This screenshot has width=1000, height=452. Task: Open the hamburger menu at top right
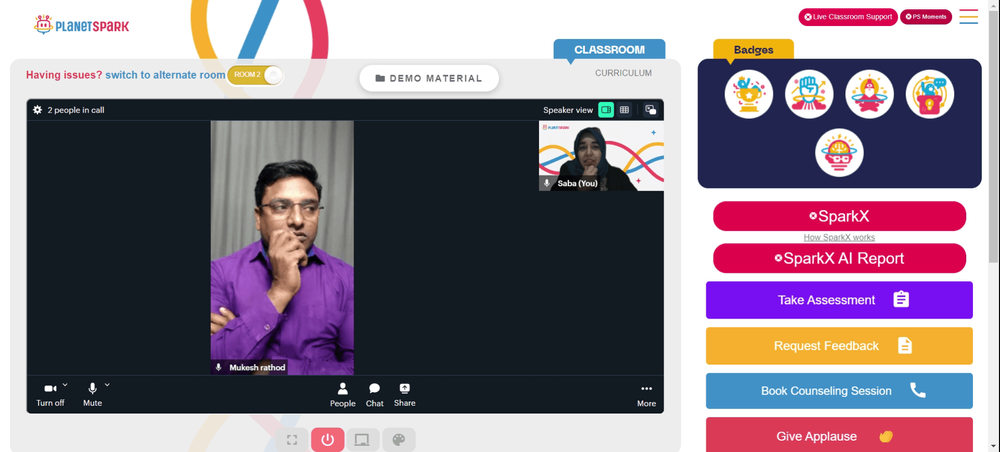pyautogui.click(x=968, y=17)
